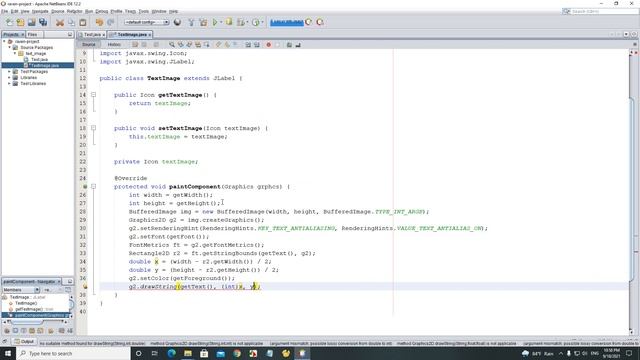Collapse the paintComponent method fold
640x360 pixels.
pos(93,187)
